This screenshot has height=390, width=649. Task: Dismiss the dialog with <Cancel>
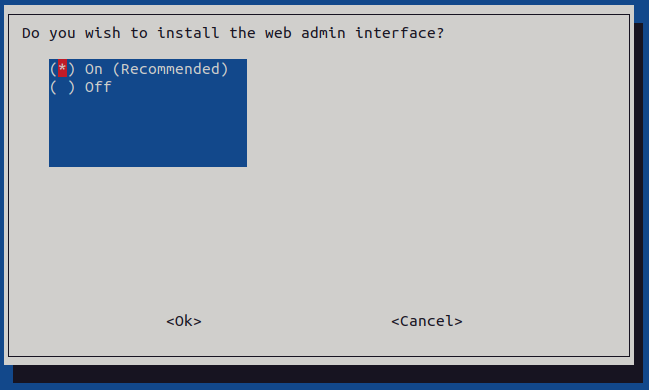tap(427, 321)
